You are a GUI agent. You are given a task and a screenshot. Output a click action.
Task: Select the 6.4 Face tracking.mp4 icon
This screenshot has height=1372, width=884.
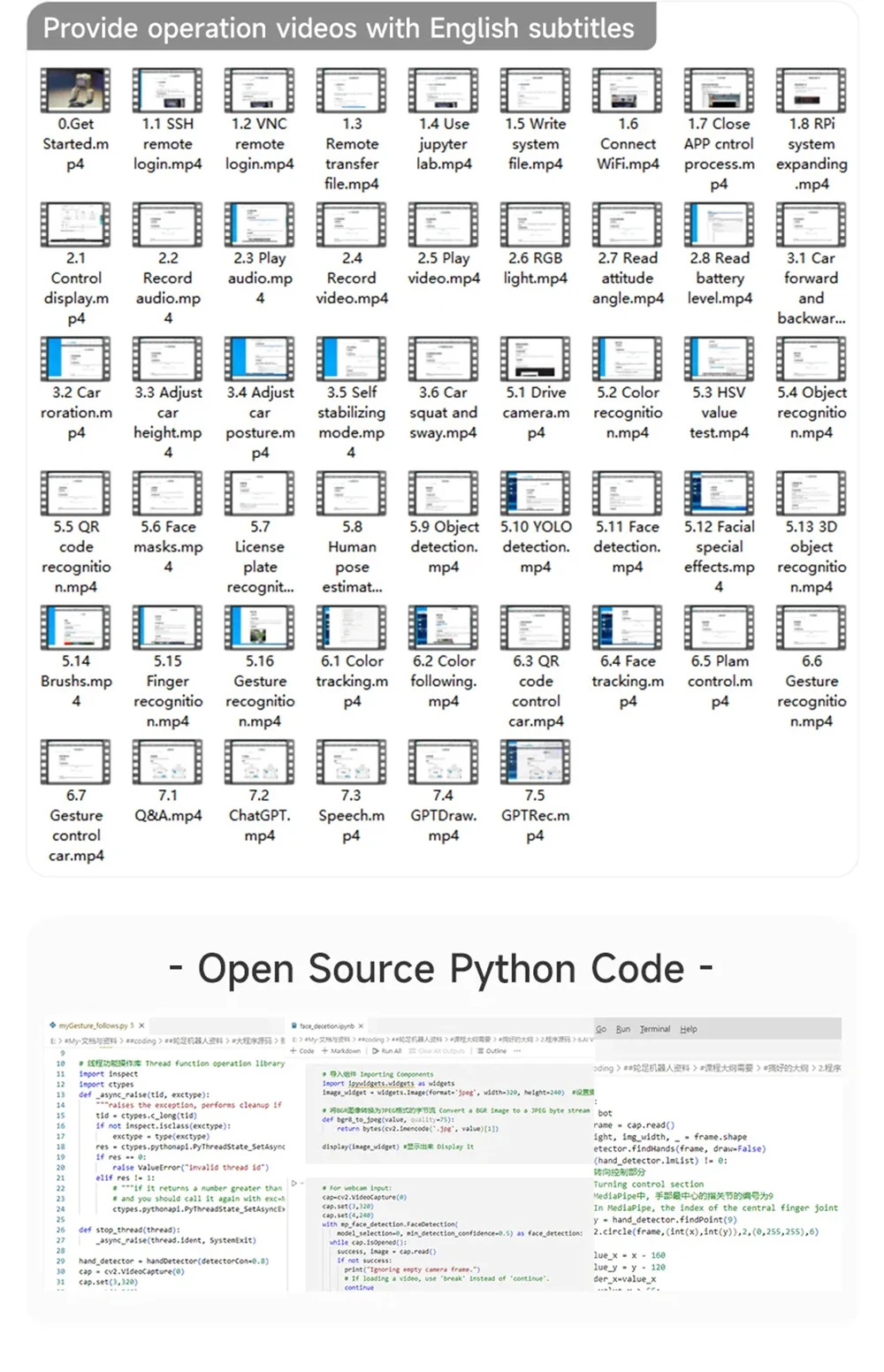click(628, 628)
